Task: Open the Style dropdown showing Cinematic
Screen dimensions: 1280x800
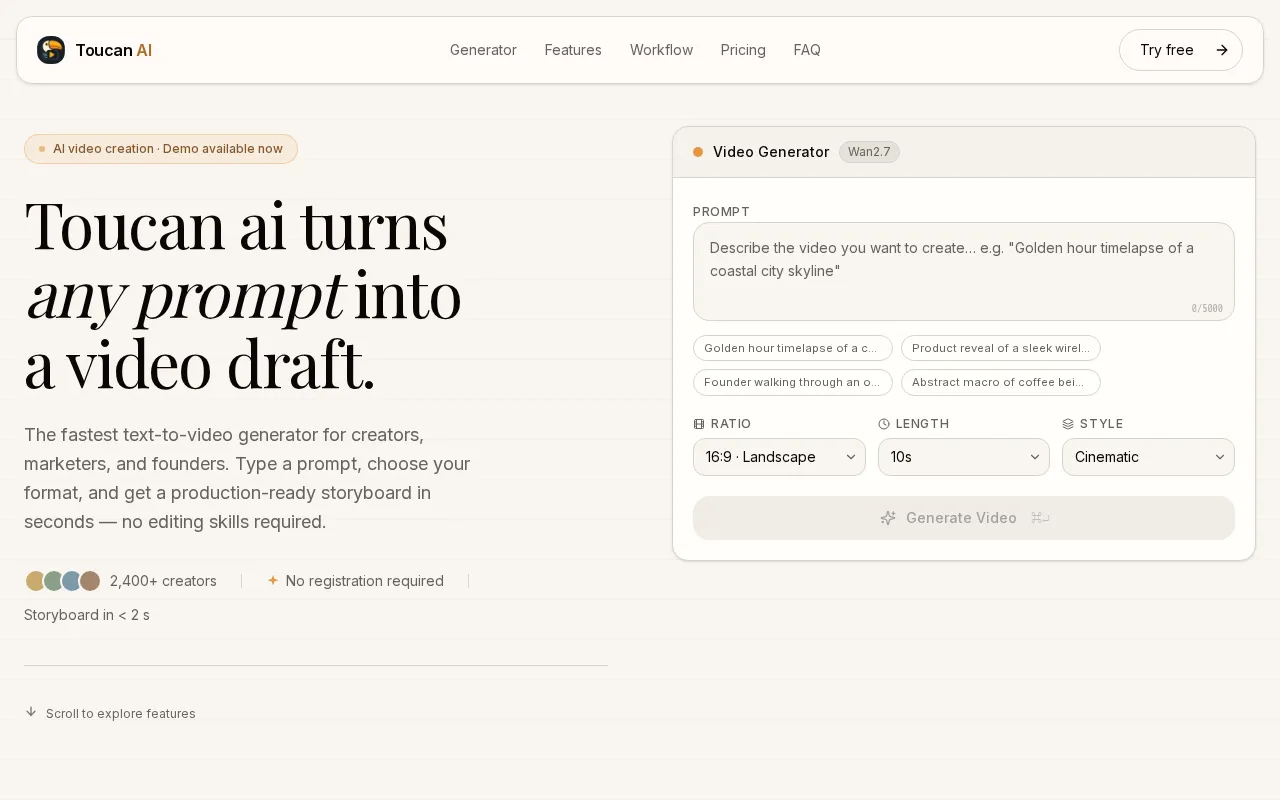Action: pos(1148,457)
